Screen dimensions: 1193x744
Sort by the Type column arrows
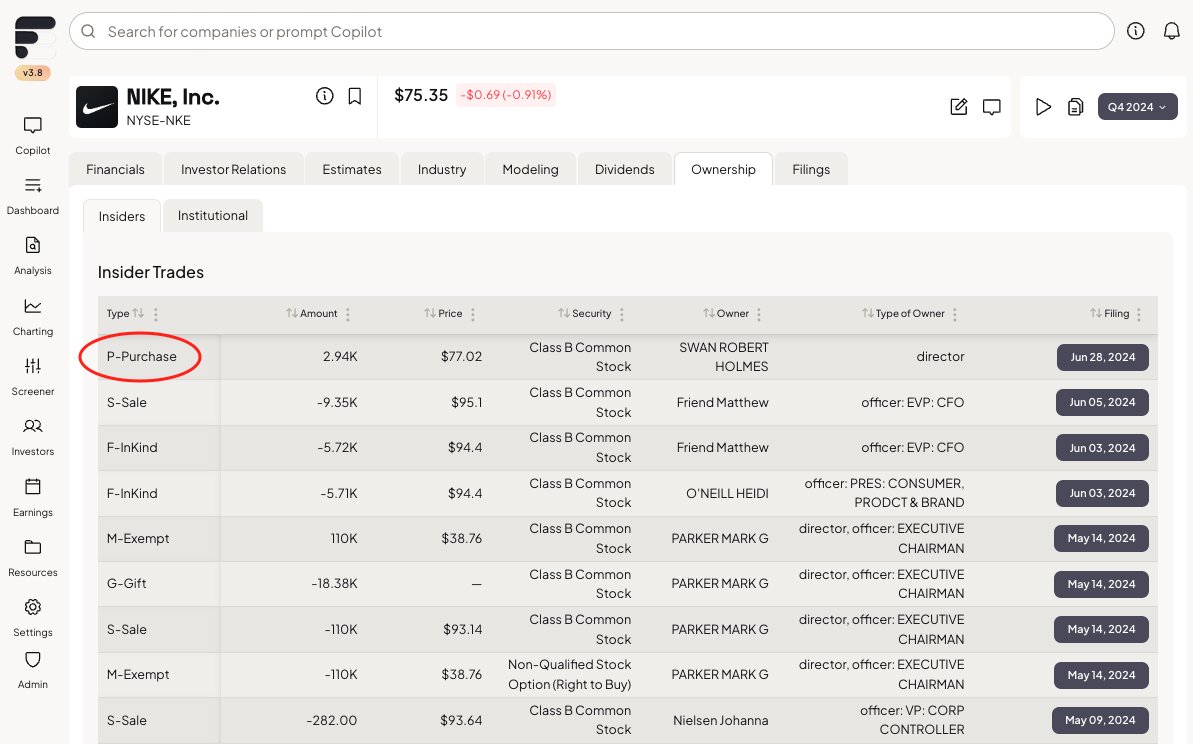pyautogui.click(x=138, y=313)
